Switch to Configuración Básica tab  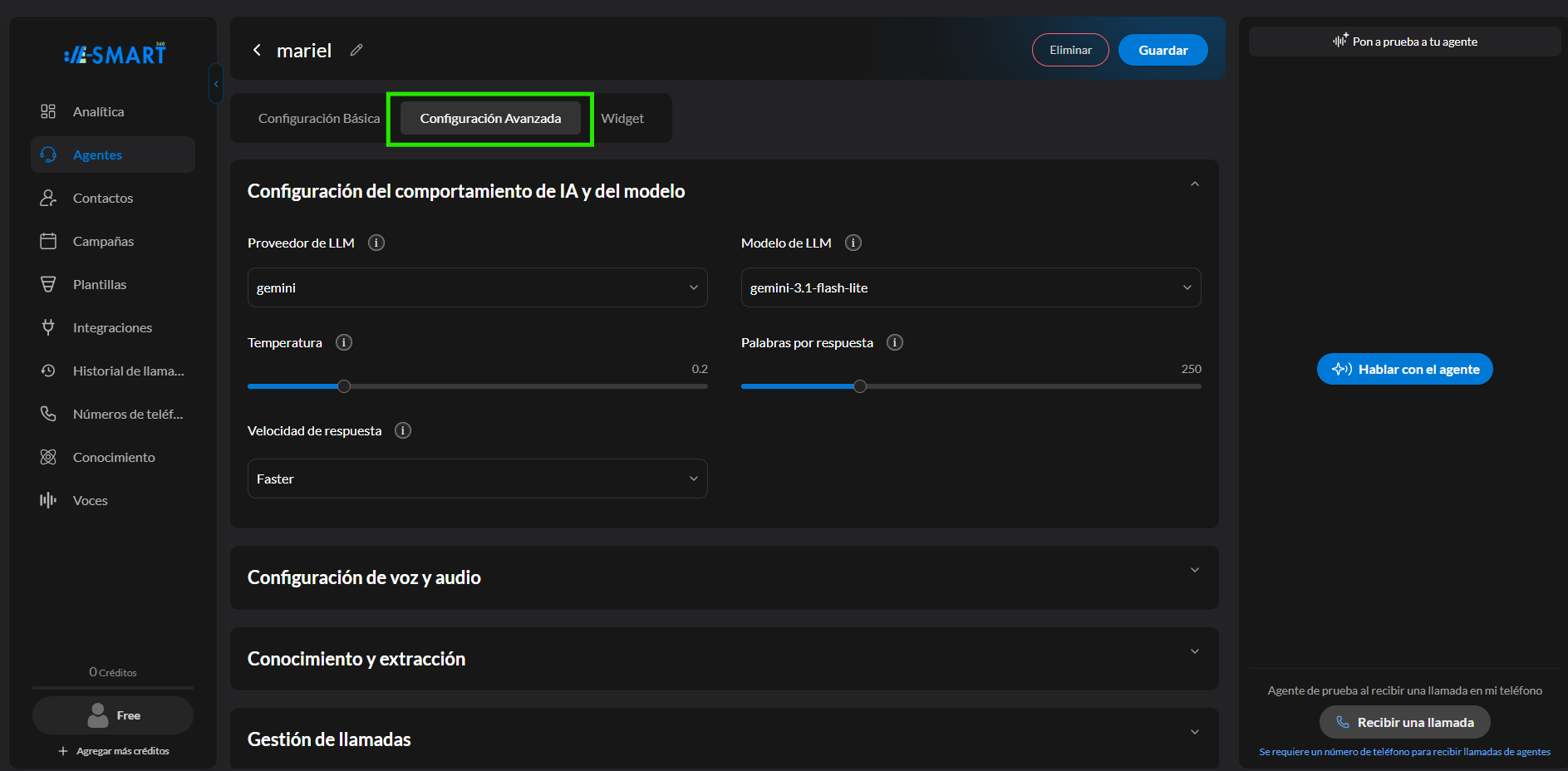[319, 119]
